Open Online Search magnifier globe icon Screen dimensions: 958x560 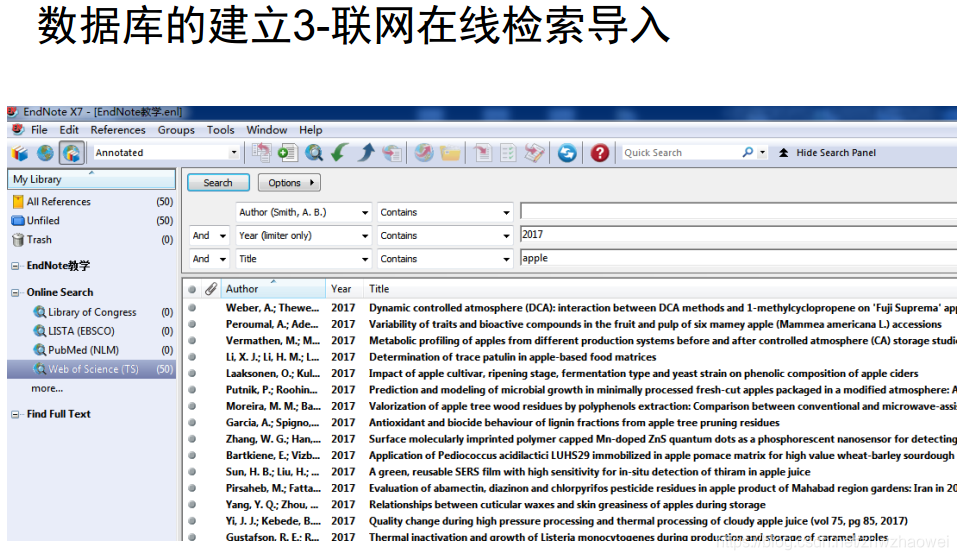(x=314, y=153)
